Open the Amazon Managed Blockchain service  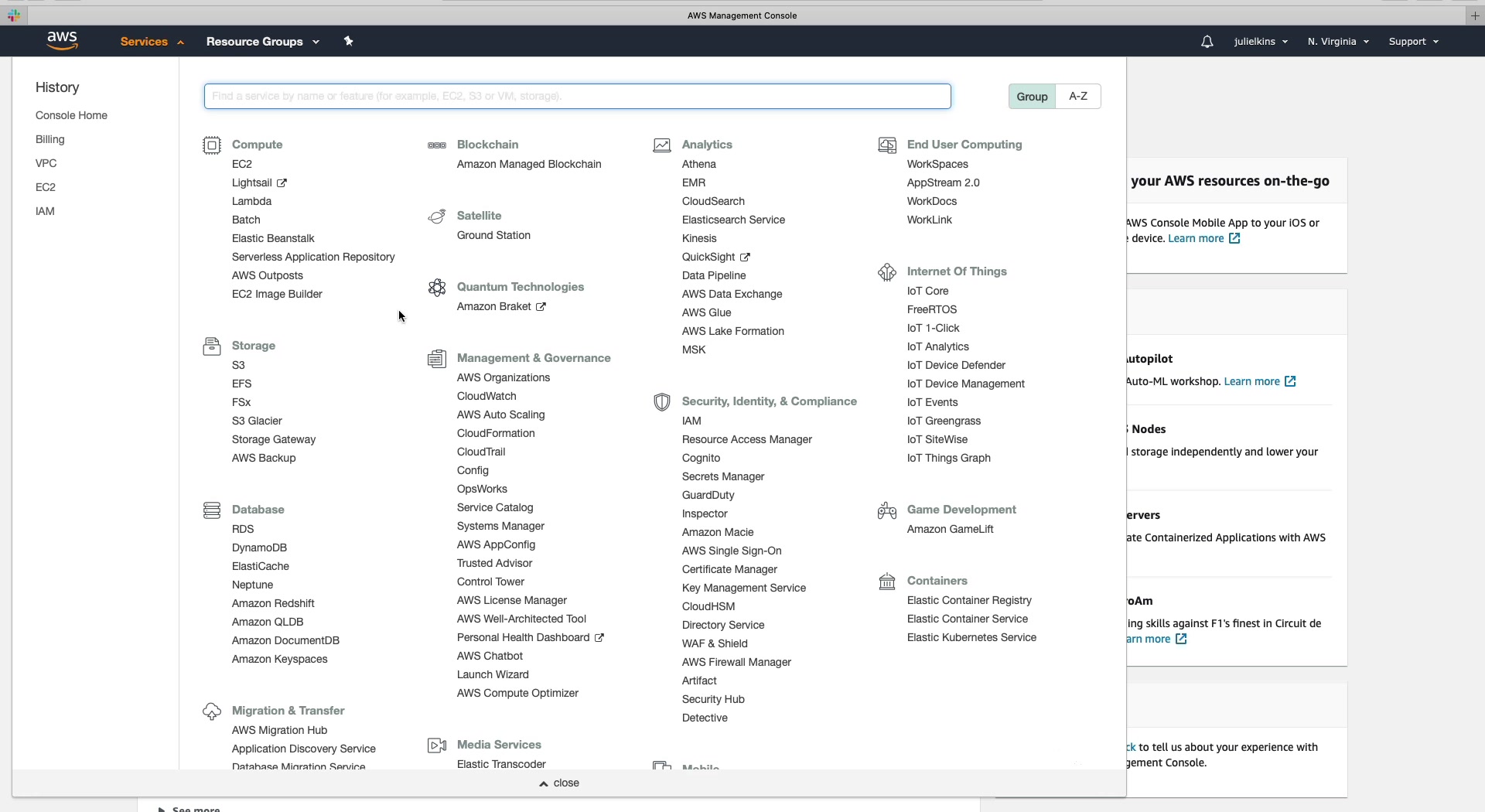(529, 165)
